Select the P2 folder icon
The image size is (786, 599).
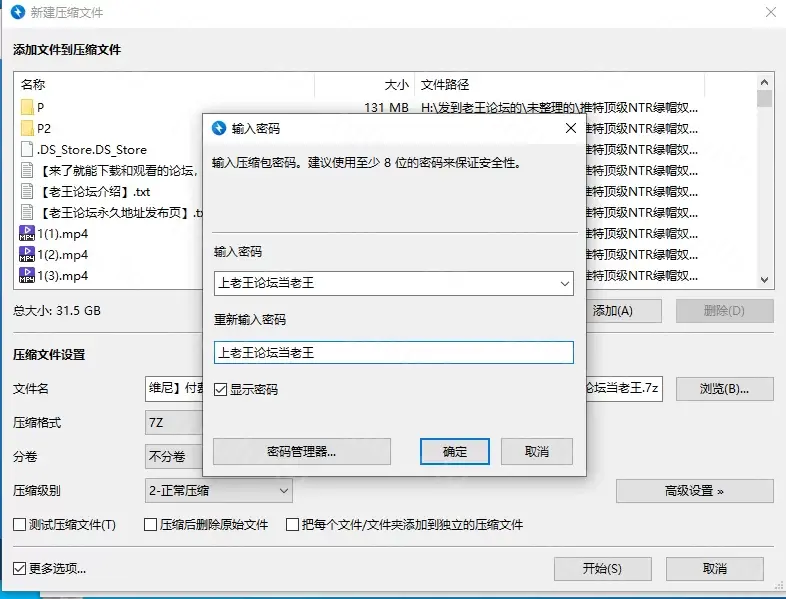point(27,128)
